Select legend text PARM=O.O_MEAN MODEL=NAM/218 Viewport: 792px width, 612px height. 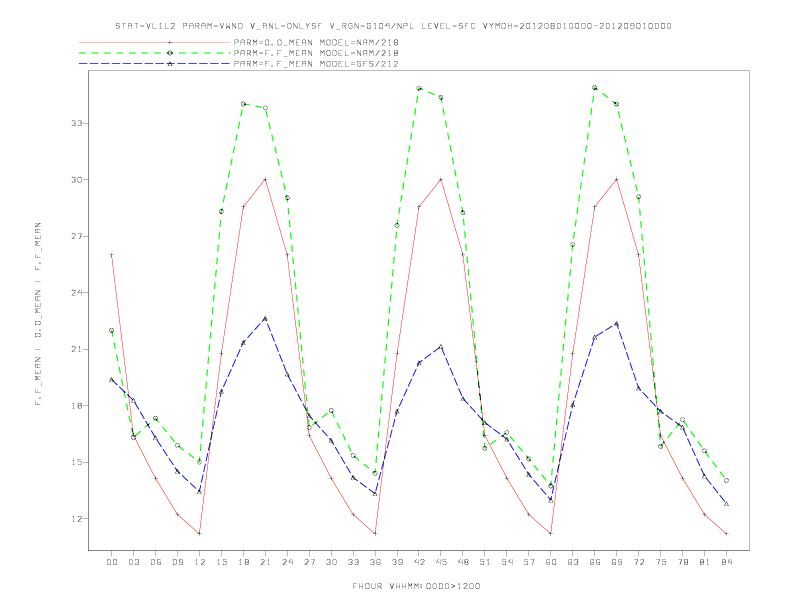coord(316,42)
